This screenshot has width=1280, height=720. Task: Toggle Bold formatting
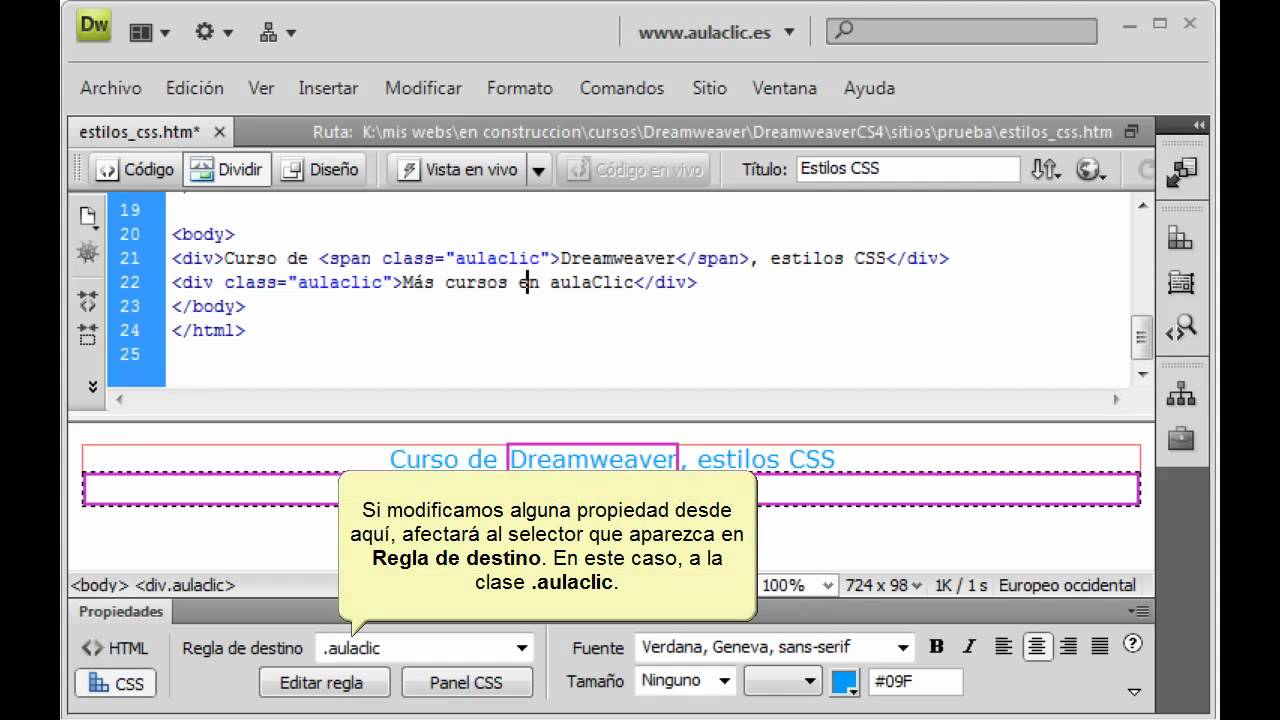pos(937,647)
